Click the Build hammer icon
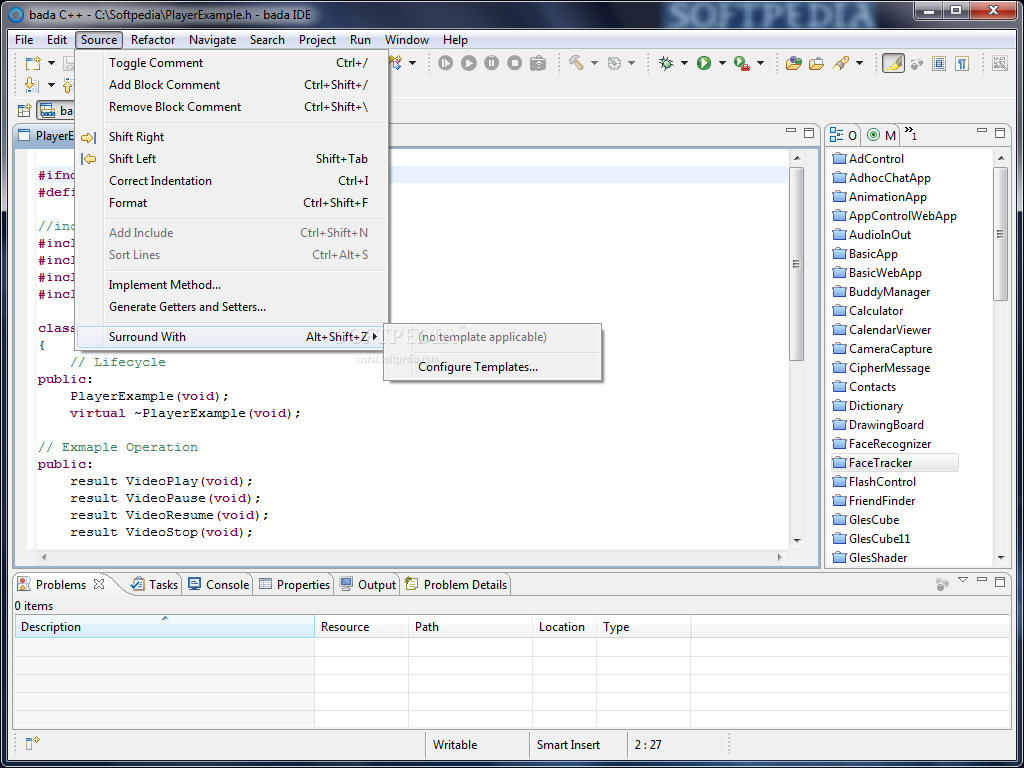The image size is (1024, 768). tap(576, 63)
